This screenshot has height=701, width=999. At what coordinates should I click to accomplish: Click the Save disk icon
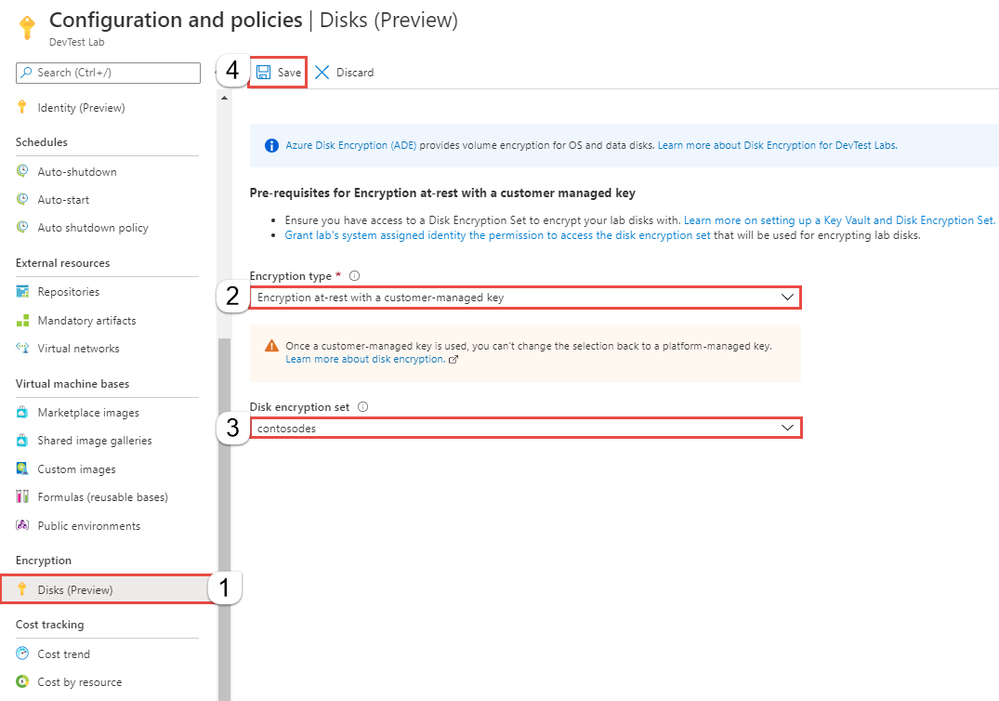[x=263, y=72]
